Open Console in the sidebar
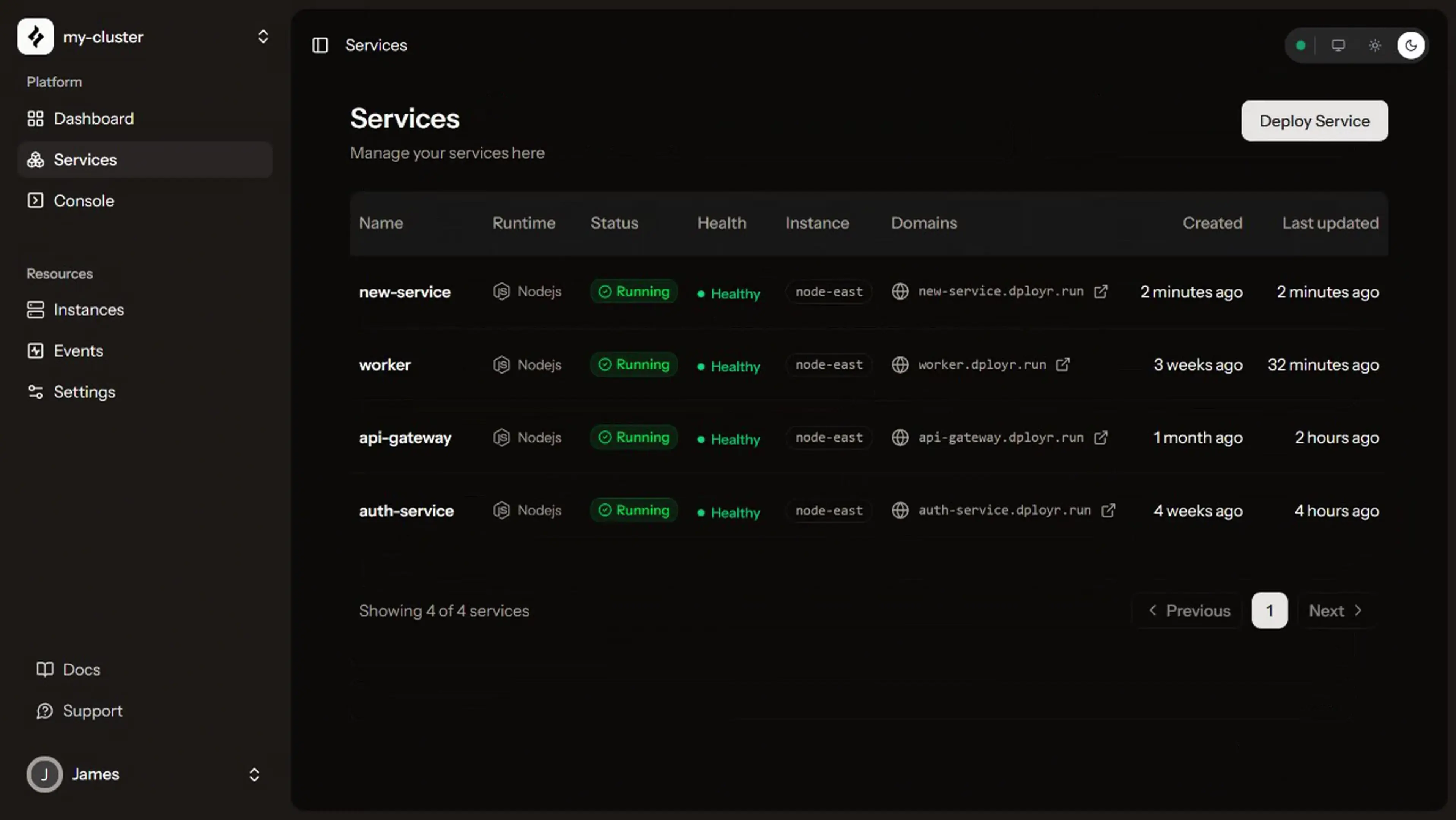1456x820 pixels. click(145, 200)
